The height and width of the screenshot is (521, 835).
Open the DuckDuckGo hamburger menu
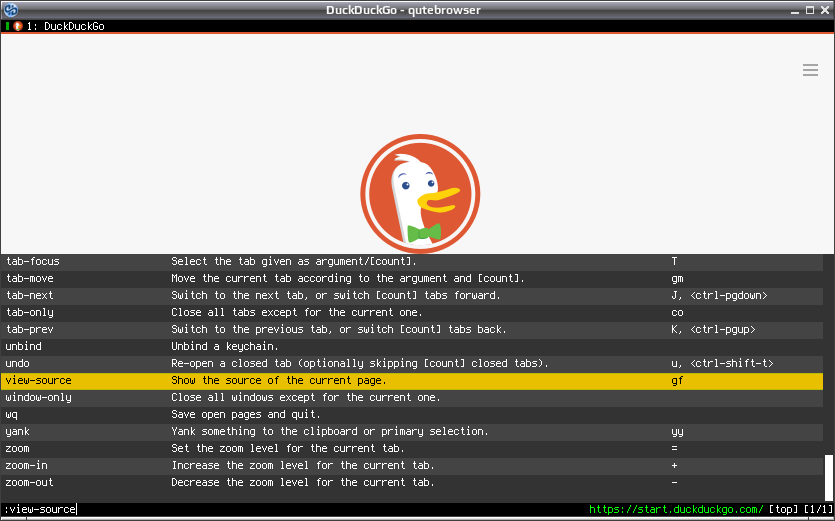(x=810, y=70)
